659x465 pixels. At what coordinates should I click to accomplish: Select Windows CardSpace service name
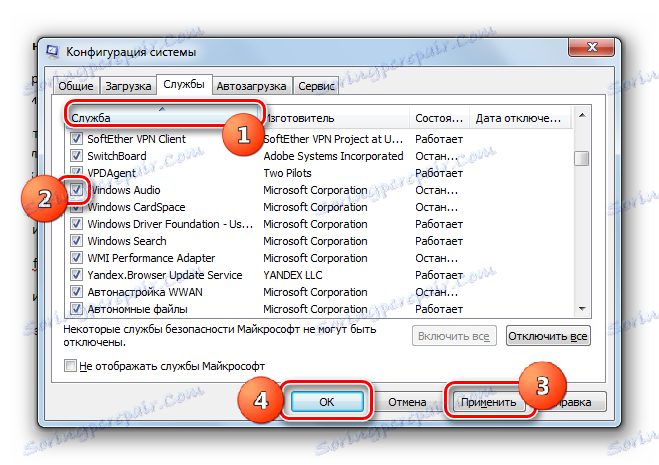(x=136, y=207)
